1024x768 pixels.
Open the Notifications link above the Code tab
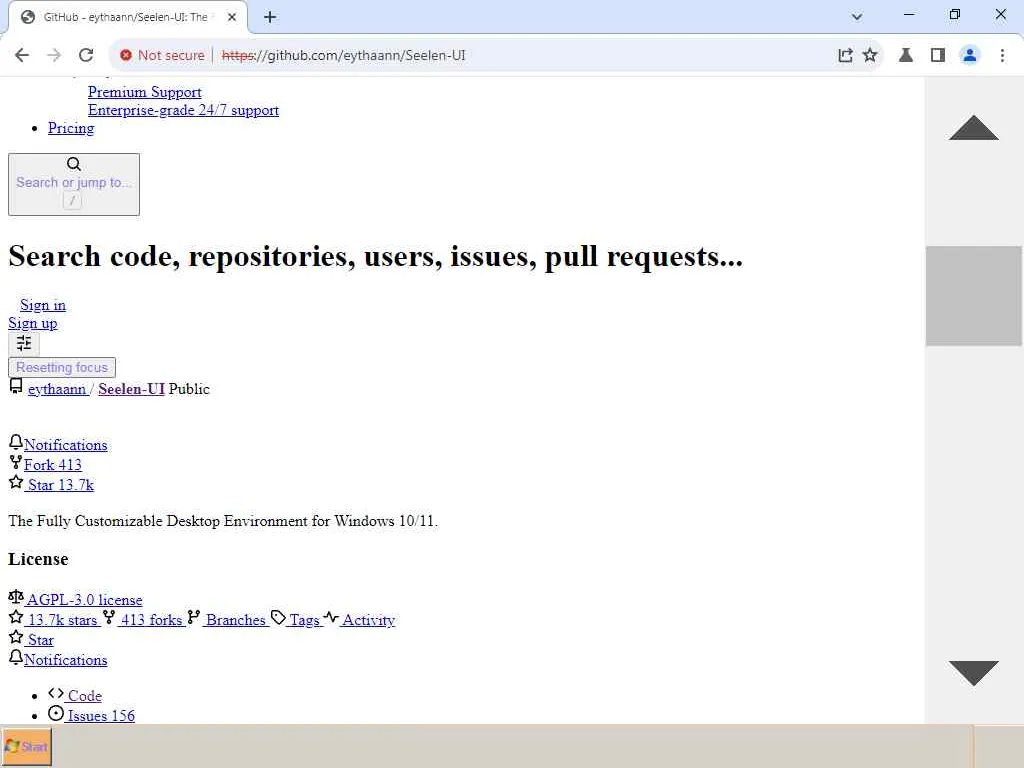coord(66,660)
